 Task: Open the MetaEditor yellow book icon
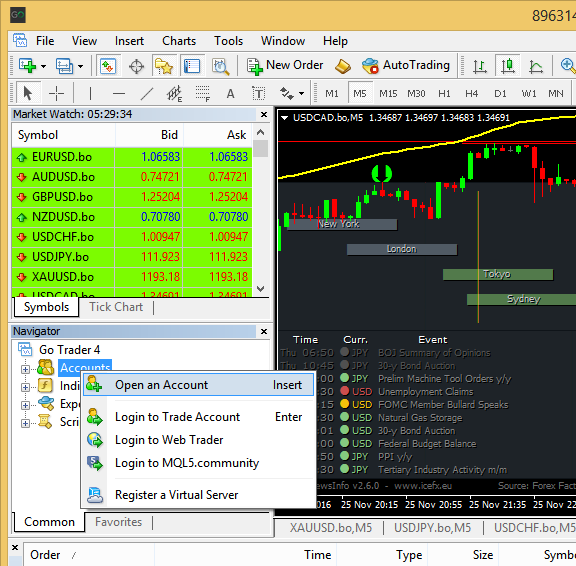(342, 66)
